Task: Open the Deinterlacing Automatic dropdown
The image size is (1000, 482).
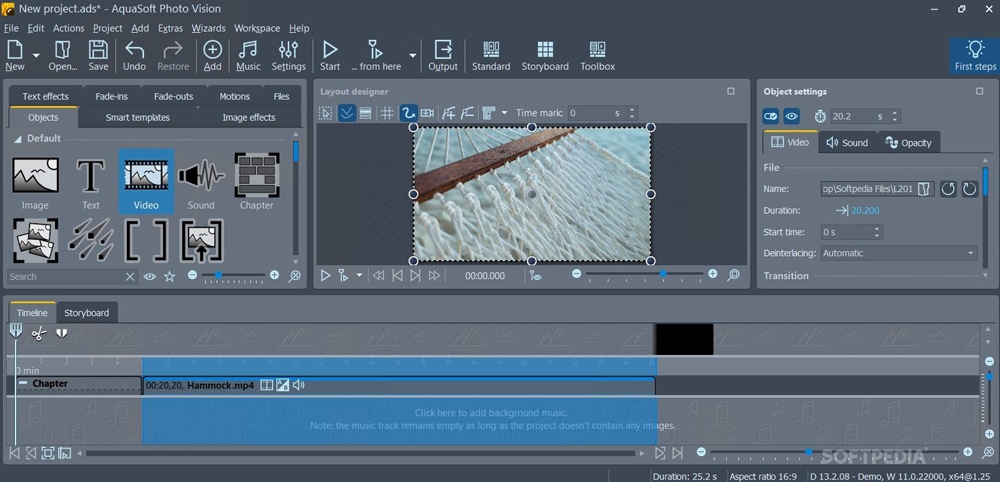Action: pos(899,253)
